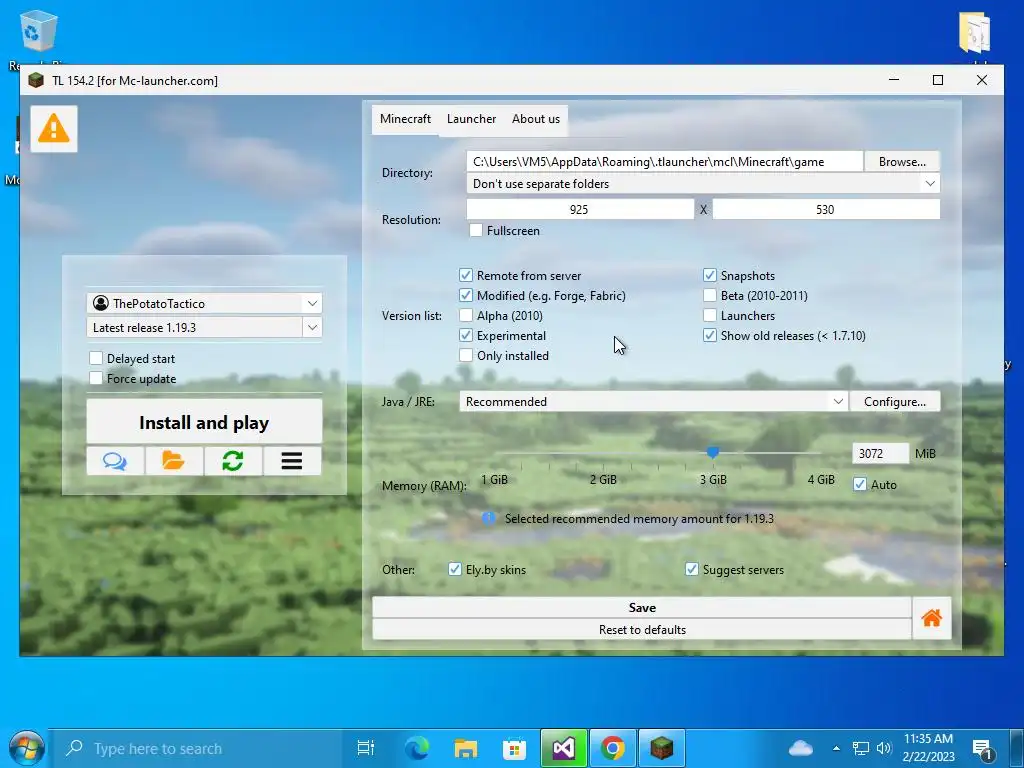The height and width of the screenshot is (768, 1024).
Task: Open the hamburger menu icon
Action: [x=292, y=461]
